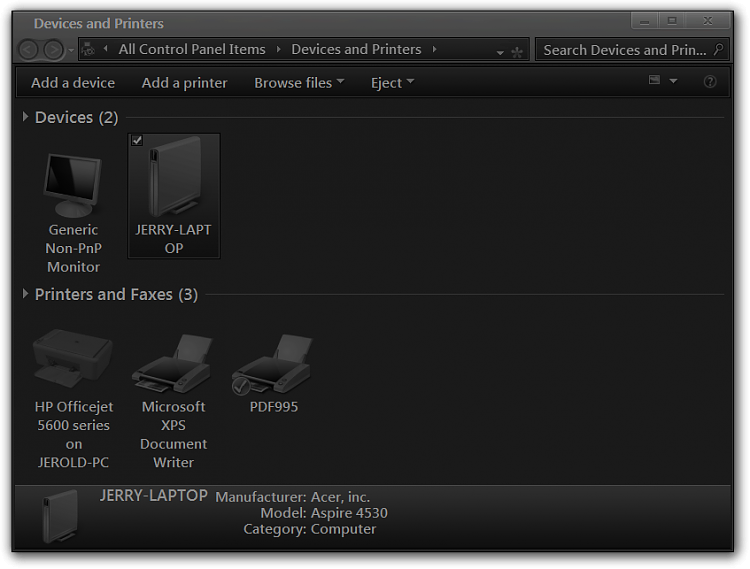Select the HP Officejet 5600 series printer icon

coord(73,358)
